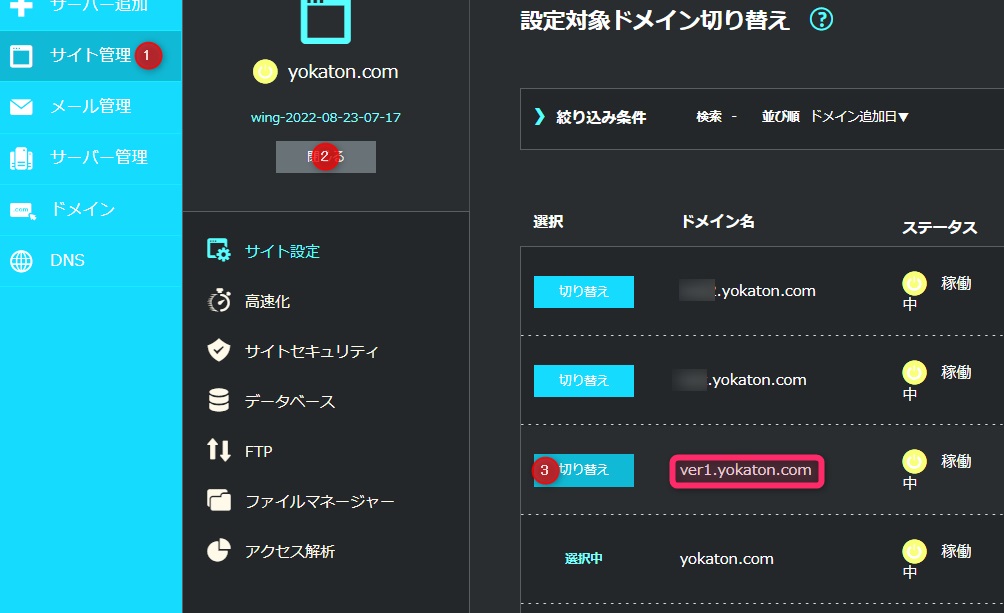This screenshot has width=1004, height=613.
Task: Open the サイト設定 gear icon
Action: tap(218, 251)
